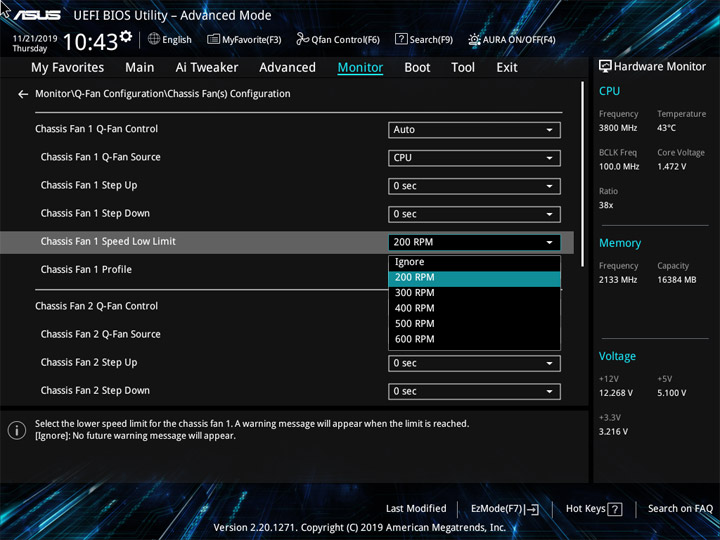The image size is (720, 540).
Task: Click the Core Voltage 1.472 V value
Action: click(672, 167)
